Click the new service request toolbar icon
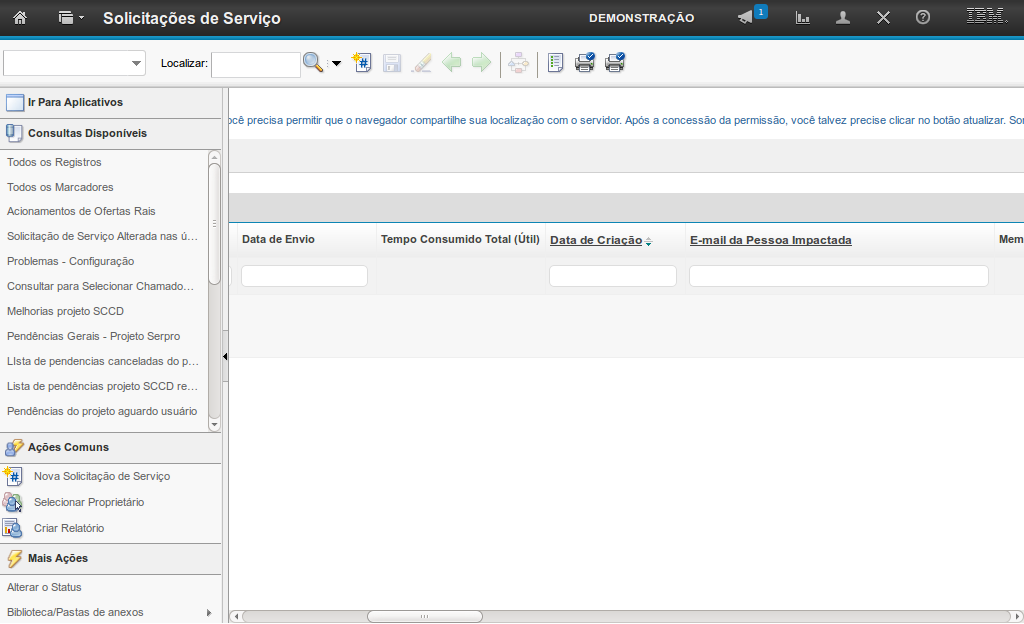This screenshot has width=1024, height=624. [x=362, y=63]
